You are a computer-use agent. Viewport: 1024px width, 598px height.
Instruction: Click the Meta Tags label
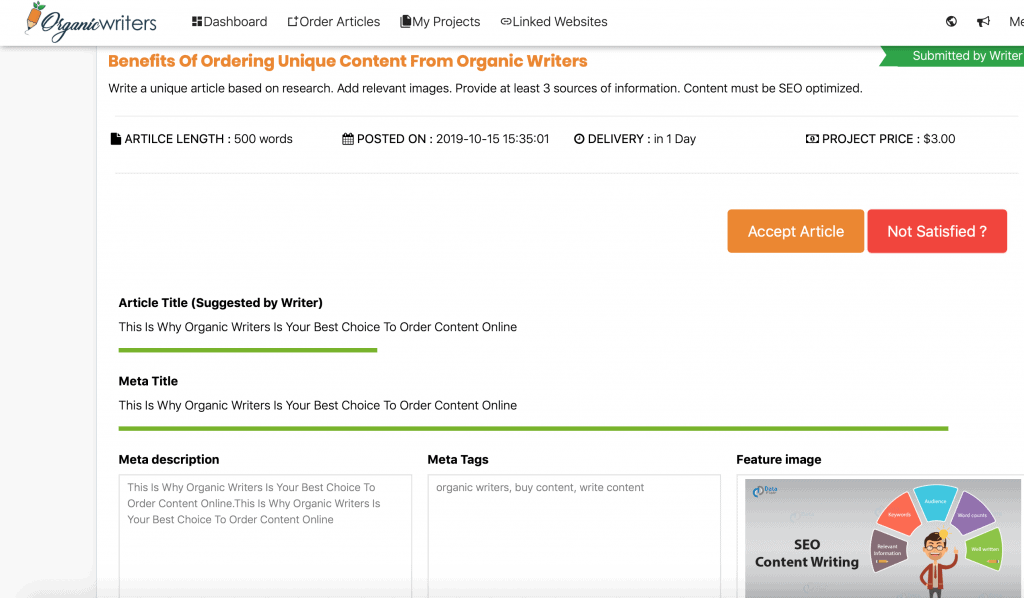[x=458, y=460]
